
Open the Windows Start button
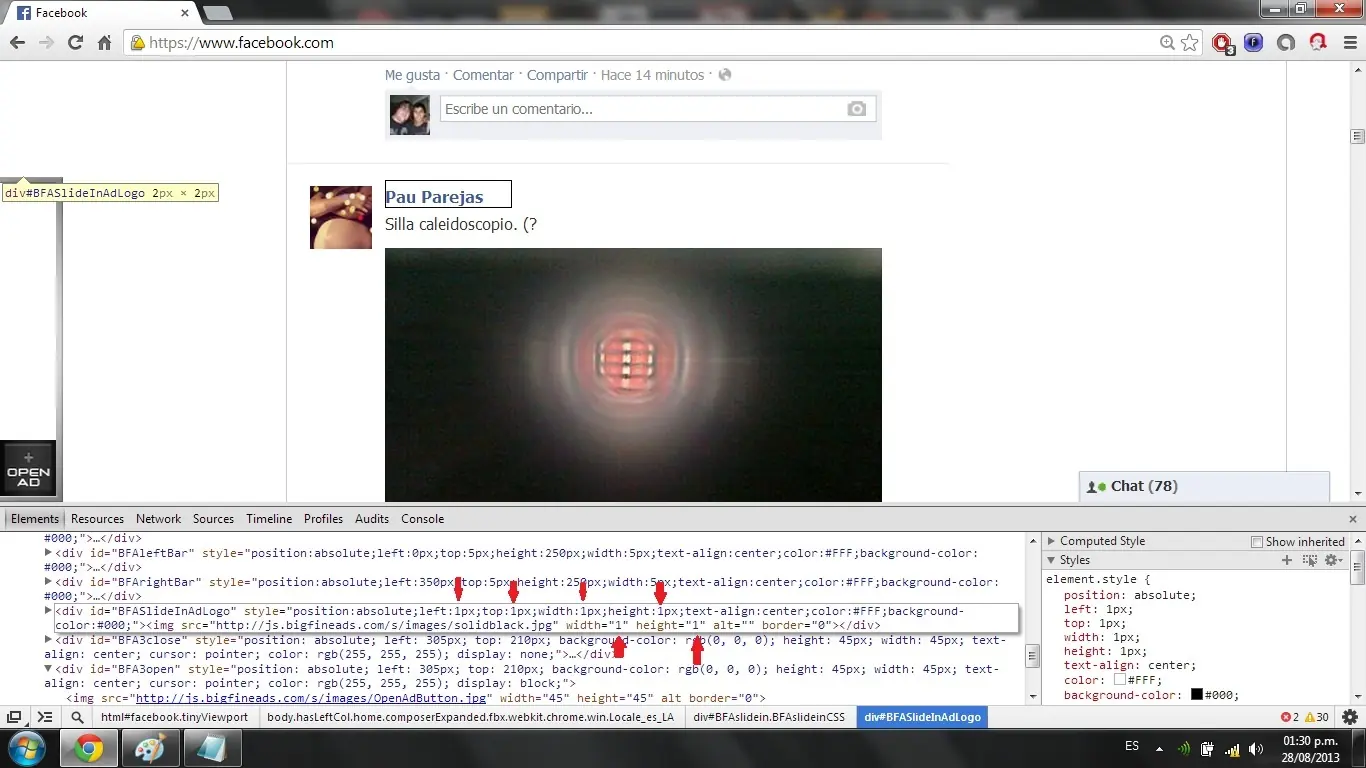[26, 748]
